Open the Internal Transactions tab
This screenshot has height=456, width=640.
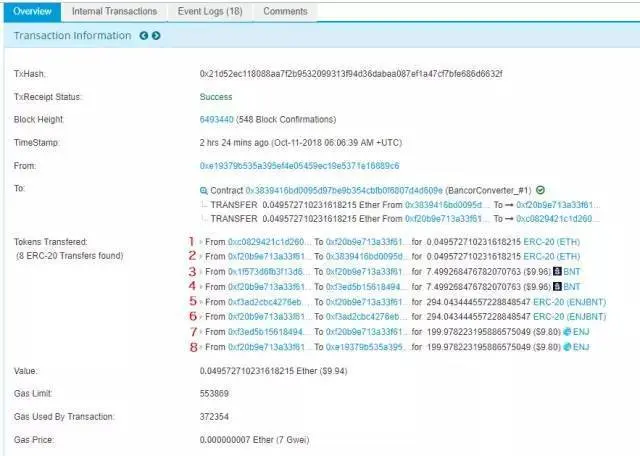pyautogui.click(x=114, y=11)
